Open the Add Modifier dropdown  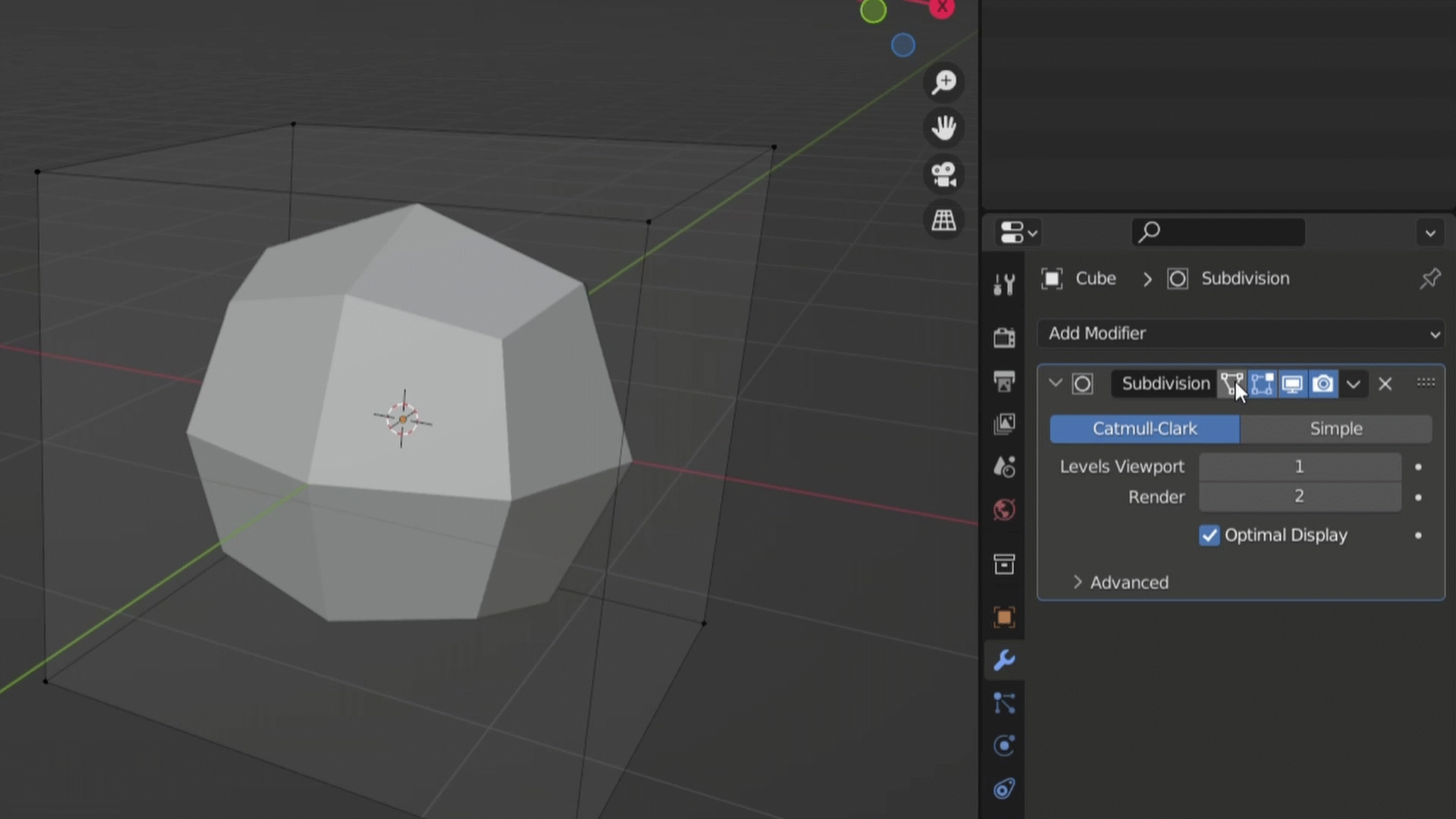1241,334
